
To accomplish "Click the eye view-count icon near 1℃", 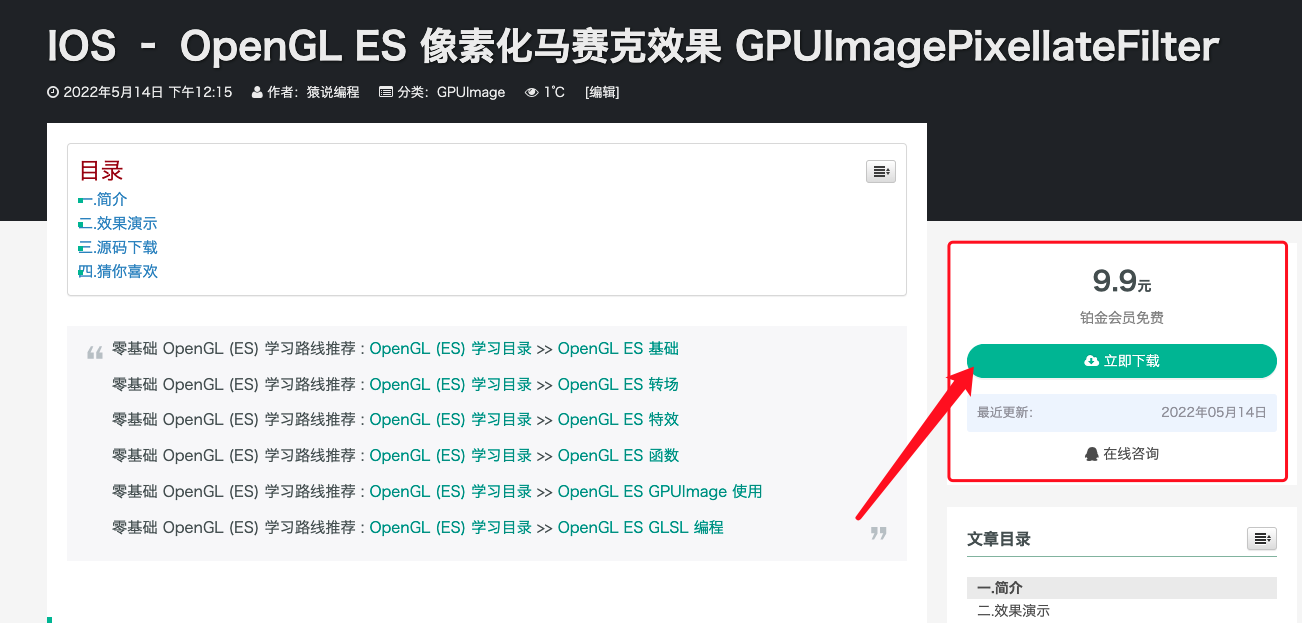I will pyautogui.click(x=531, y=92).
